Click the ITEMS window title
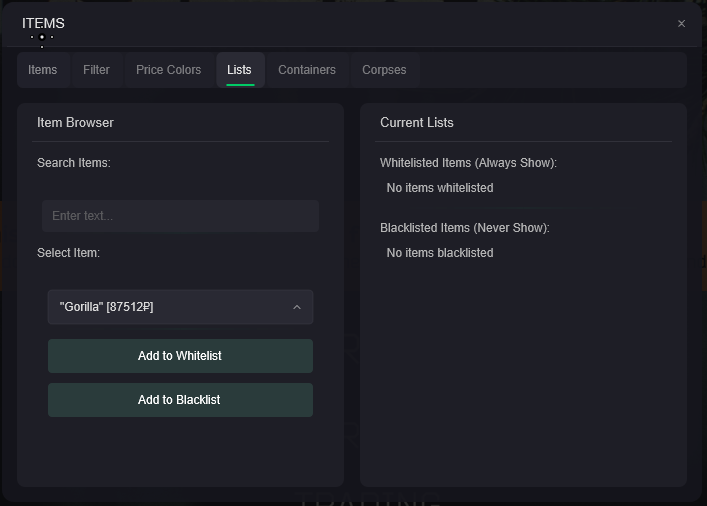Image resolution: width=707 pixels, height=506 pixels. [43, 23]
